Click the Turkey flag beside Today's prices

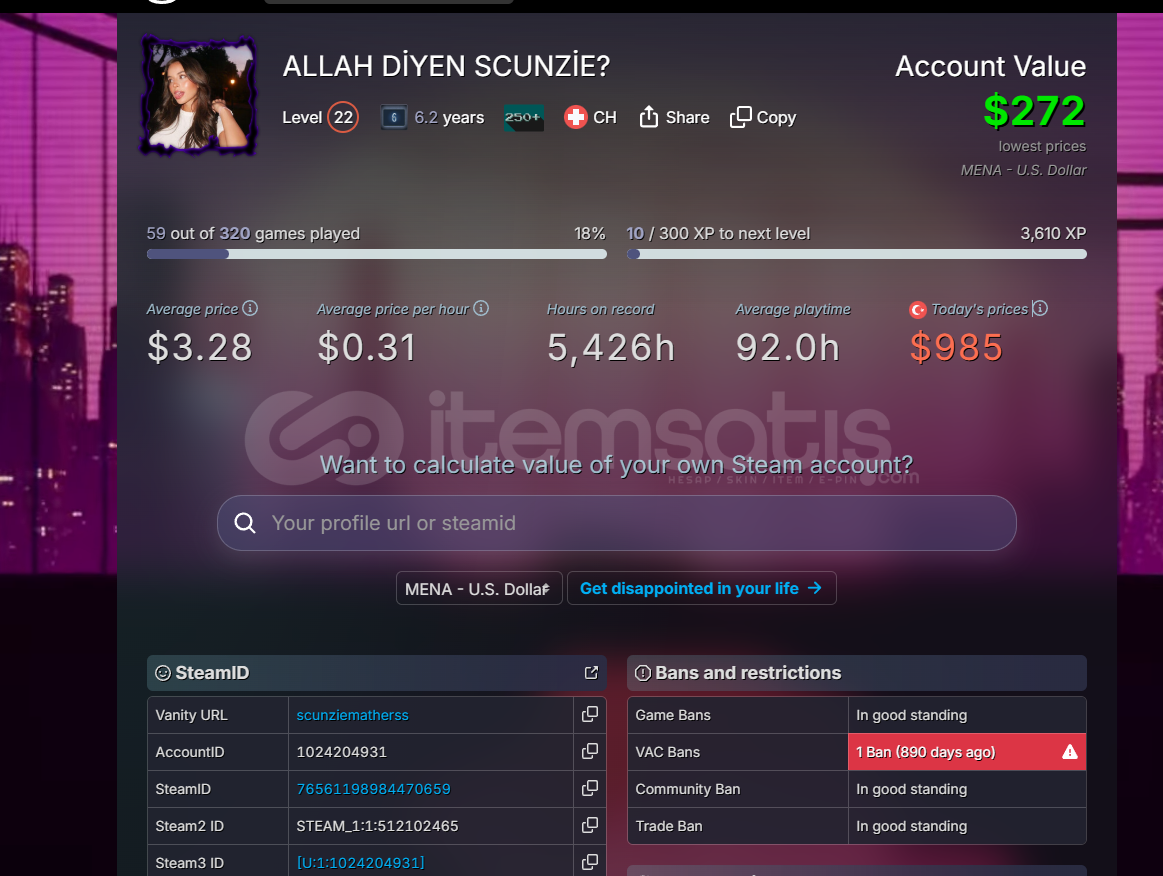coord(917,309)
